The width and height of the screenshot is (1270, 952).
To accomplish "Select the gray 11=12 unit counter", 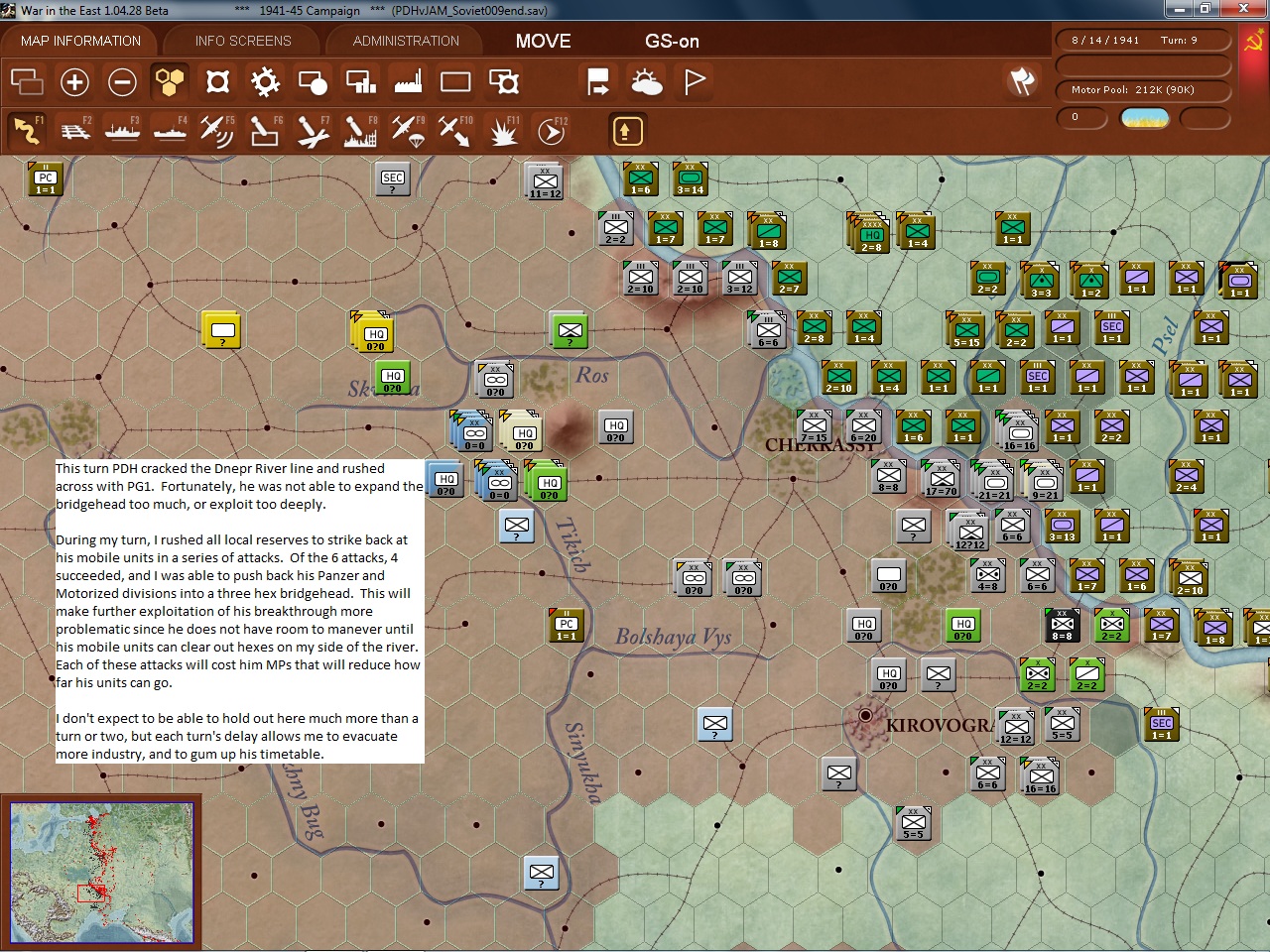I will [x=545, y=180].
